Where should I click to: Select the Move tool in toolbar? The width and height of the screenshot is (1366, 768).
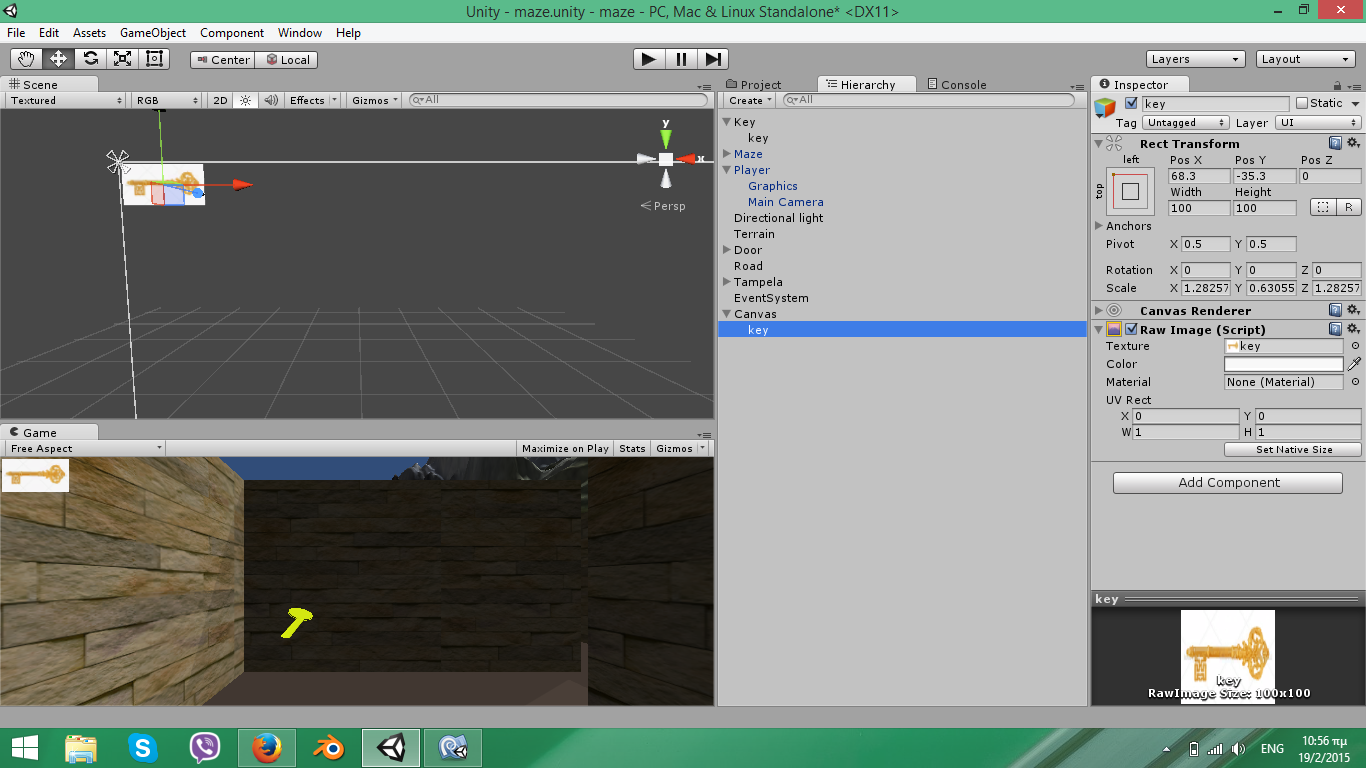coord(58,59)
